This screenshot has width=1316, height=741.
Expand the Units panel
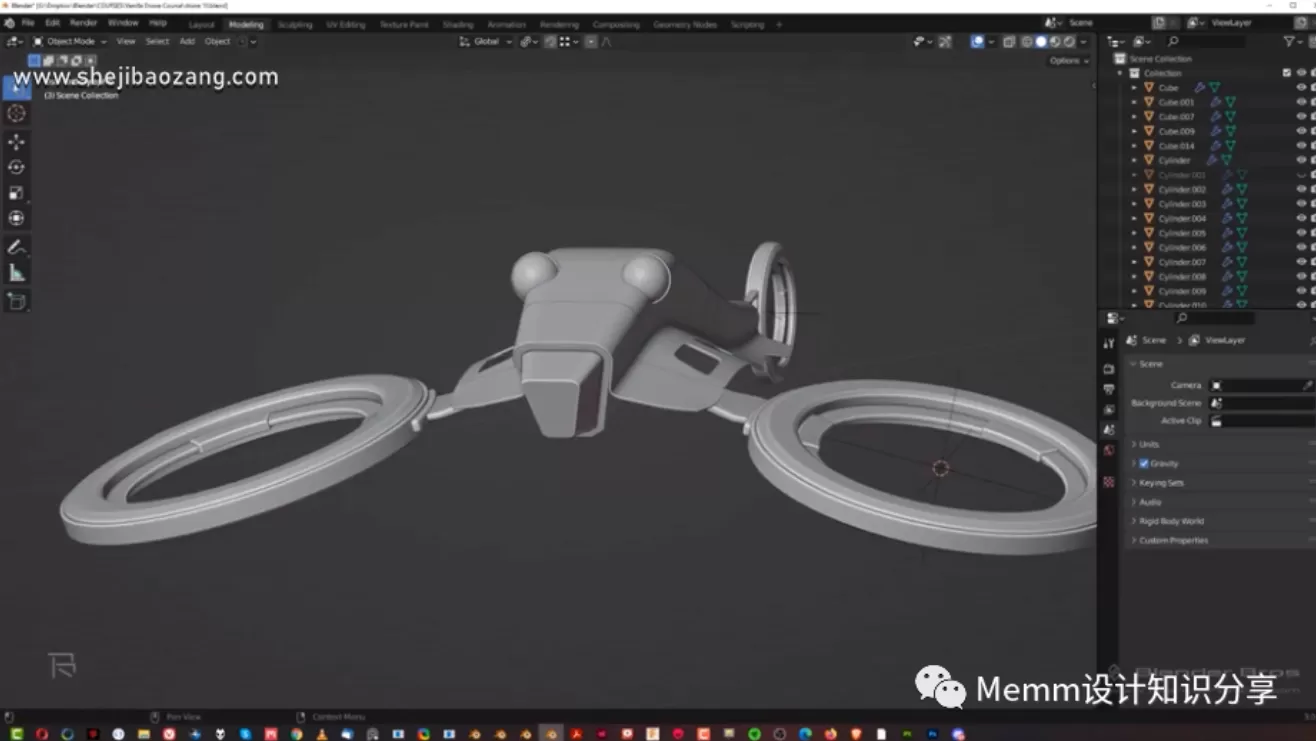pos(1149,444)
